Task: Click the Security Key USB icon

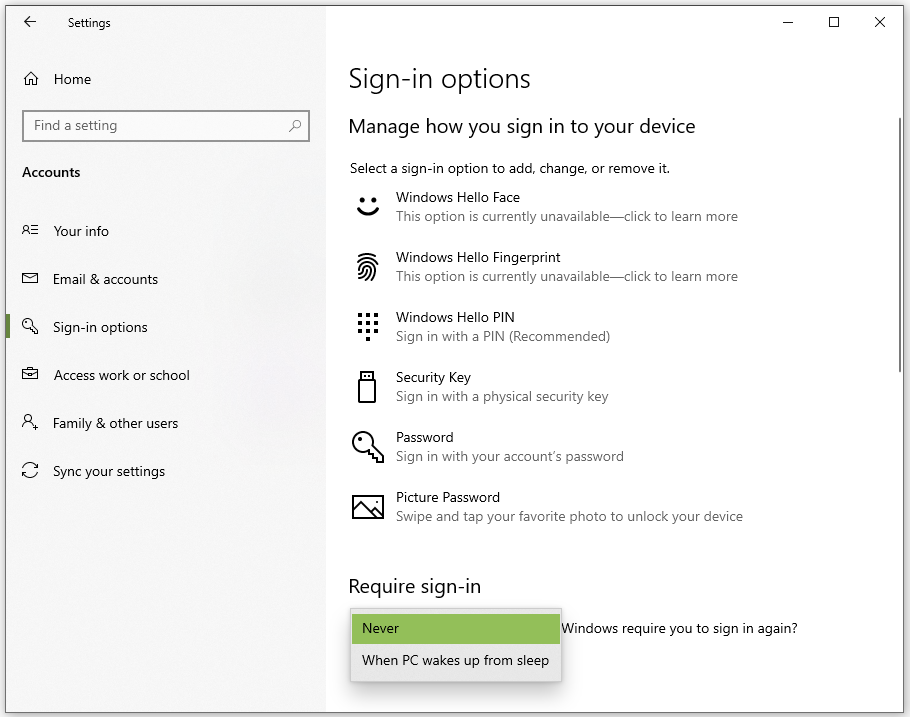Action: click(367, 387)
